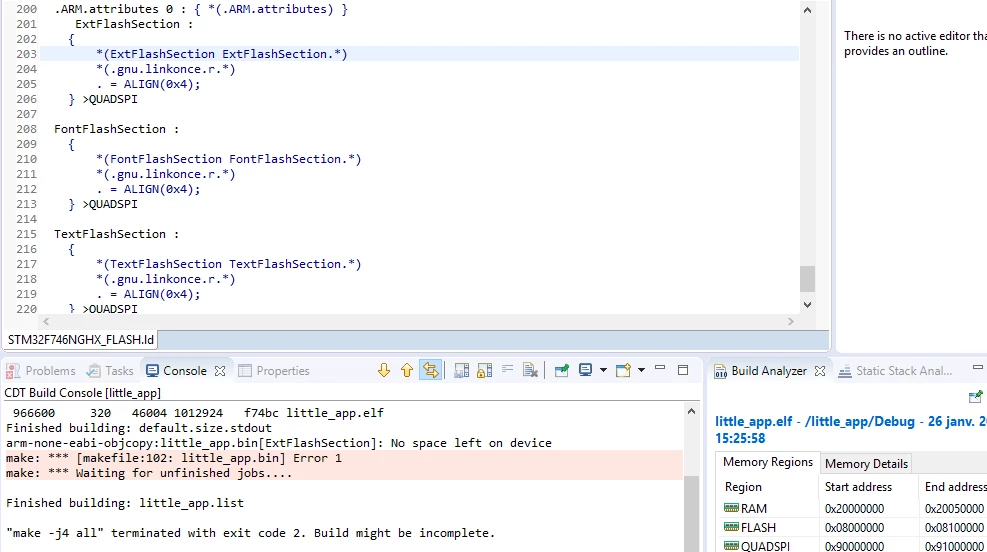Select the RAM memory region row
Screen dimensions: 987x552
point(852,509)
